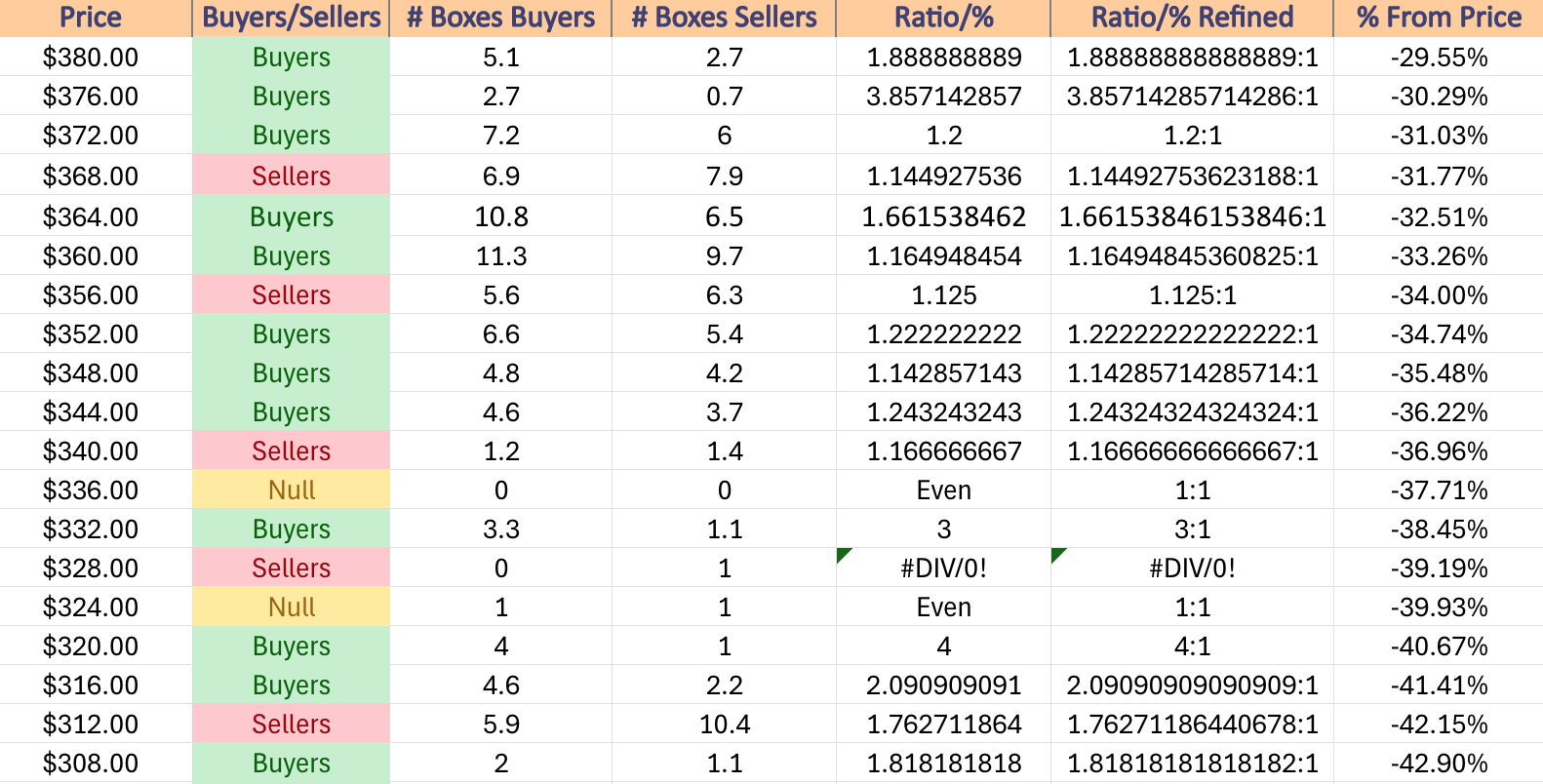Select the yellow Null cell for $336.00
The height and width of the screenshot is (784, 1543).
[291, 490]
